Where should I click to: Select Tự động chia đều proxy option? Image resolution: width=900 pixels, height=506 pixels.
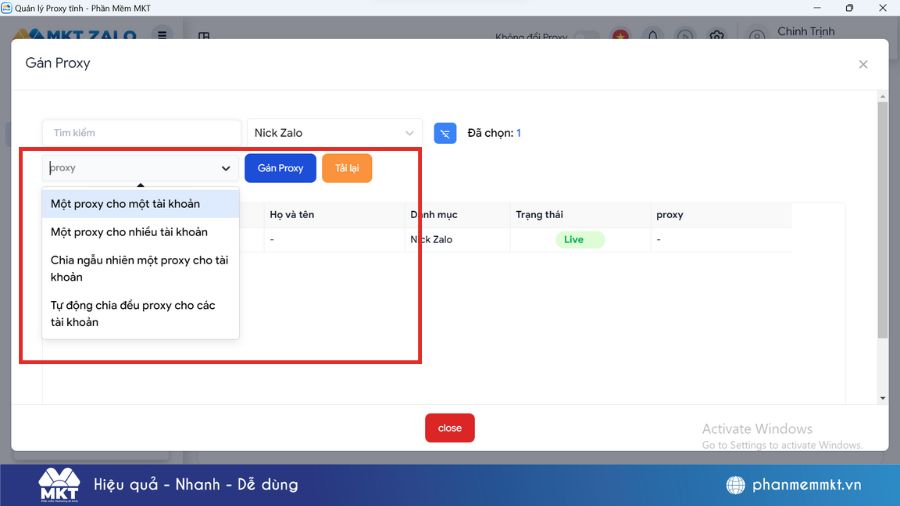(x=140, y=313)
